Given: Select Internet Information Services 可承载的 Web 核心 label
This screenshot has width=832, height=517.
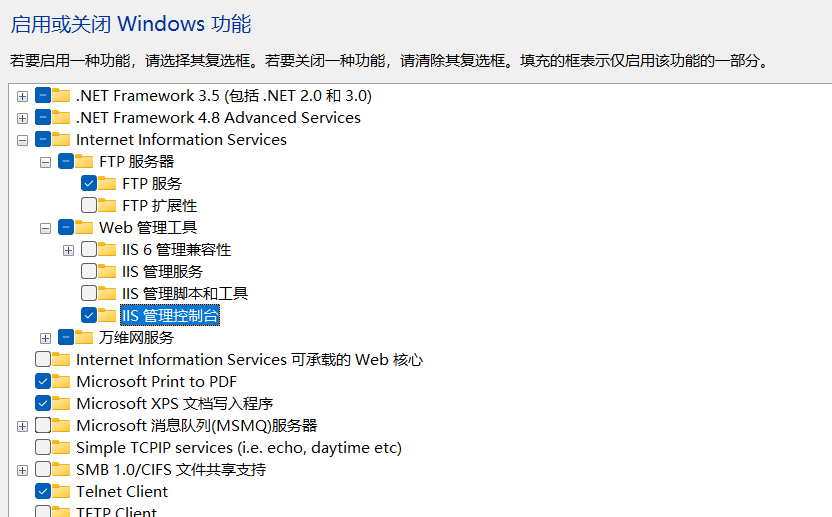Looking at the screenshot, I should coord(249,359).
